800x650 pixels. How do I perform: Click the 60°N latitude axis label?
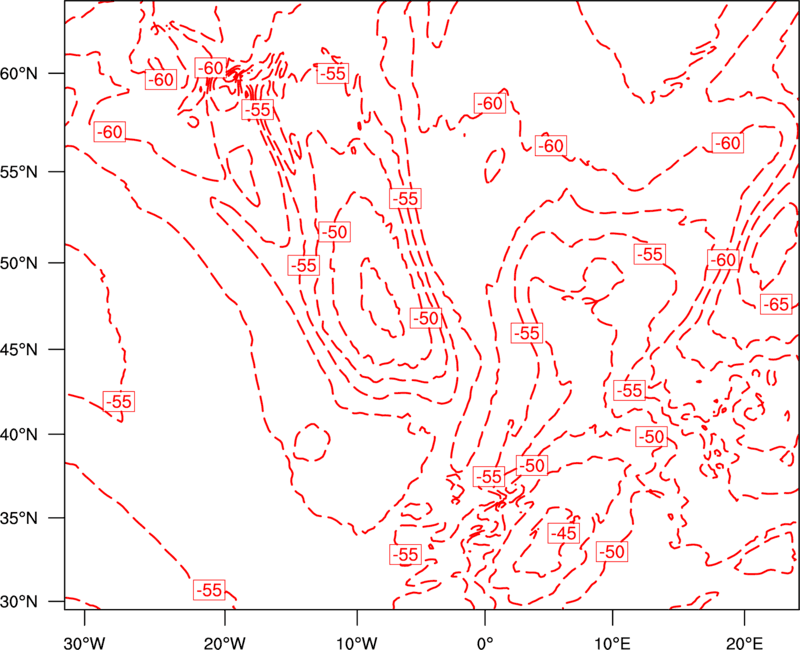(19, 73)
